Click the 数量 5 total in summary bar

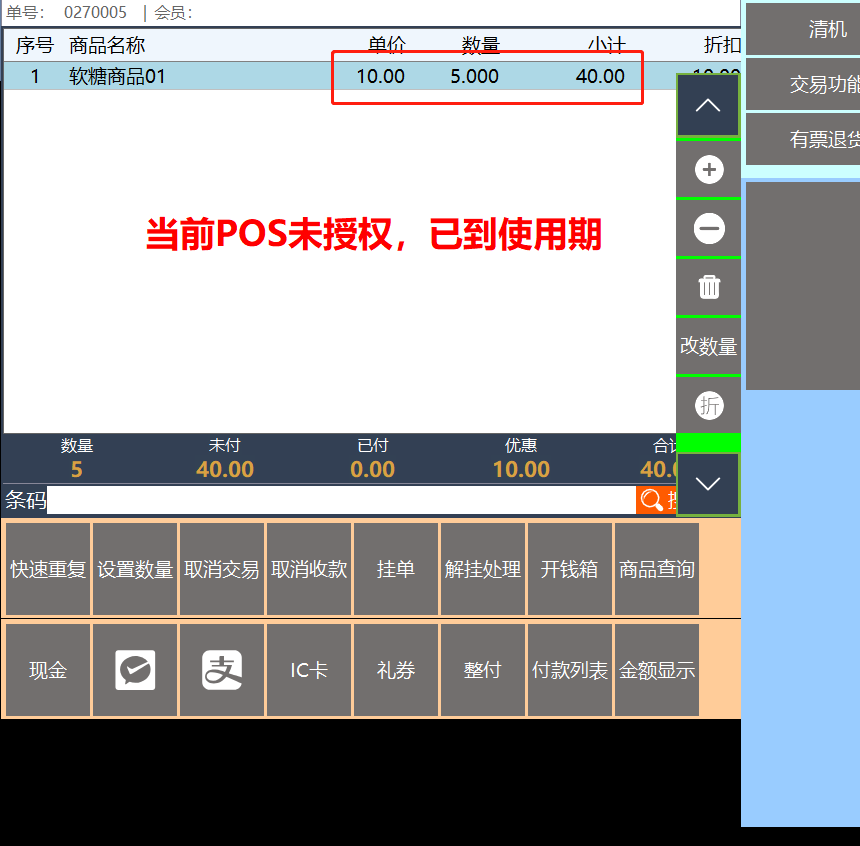(77, 469)
